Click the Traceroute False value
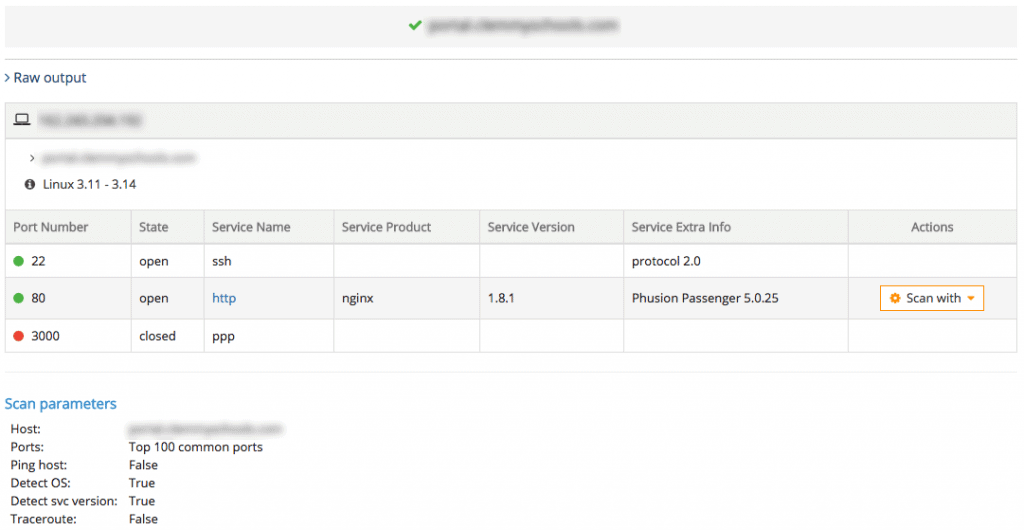 point(143,519)
